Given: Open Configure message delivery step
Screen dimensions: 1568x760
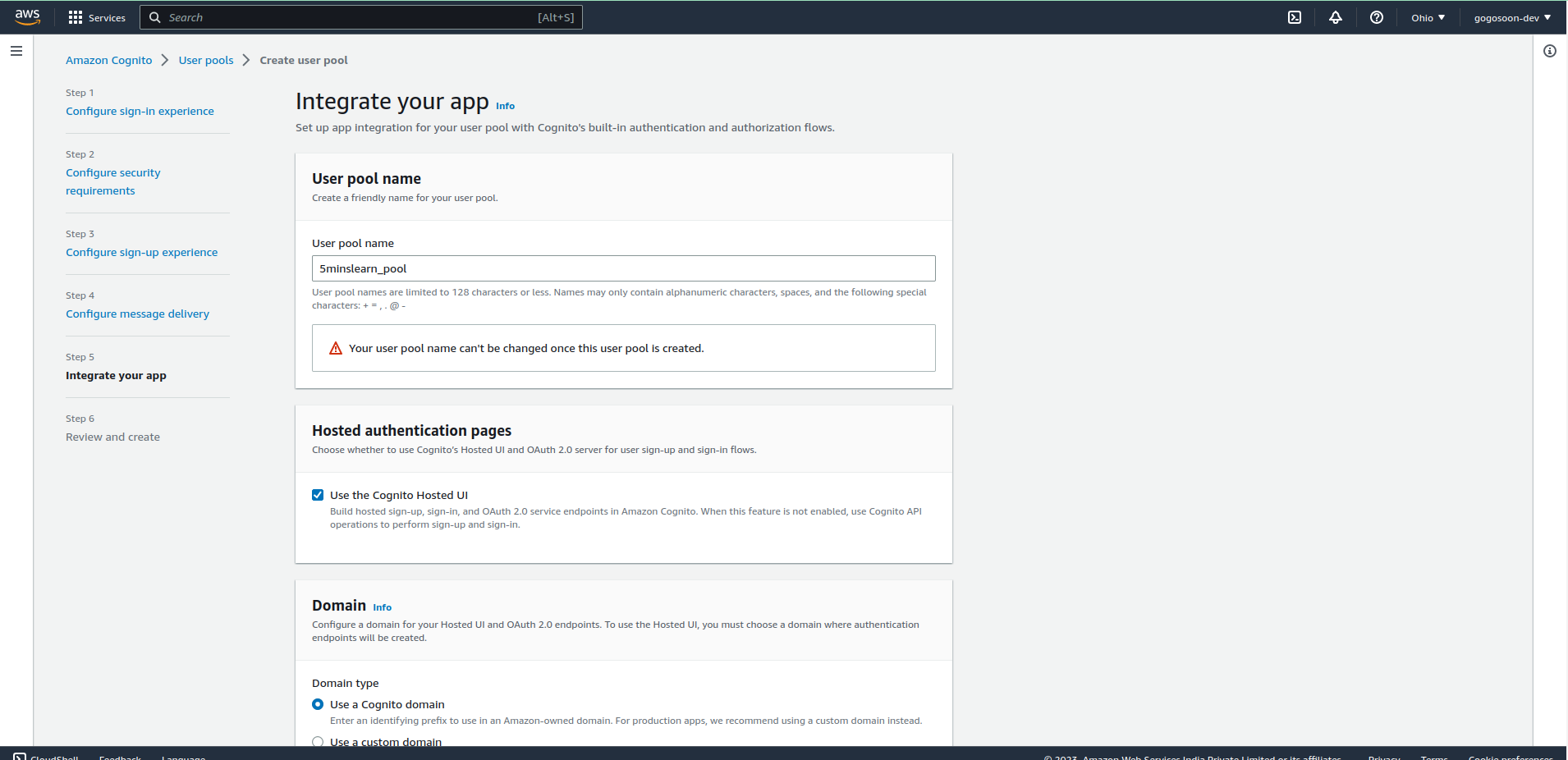Looking at the screenshot, I should [x=137, y=314].
